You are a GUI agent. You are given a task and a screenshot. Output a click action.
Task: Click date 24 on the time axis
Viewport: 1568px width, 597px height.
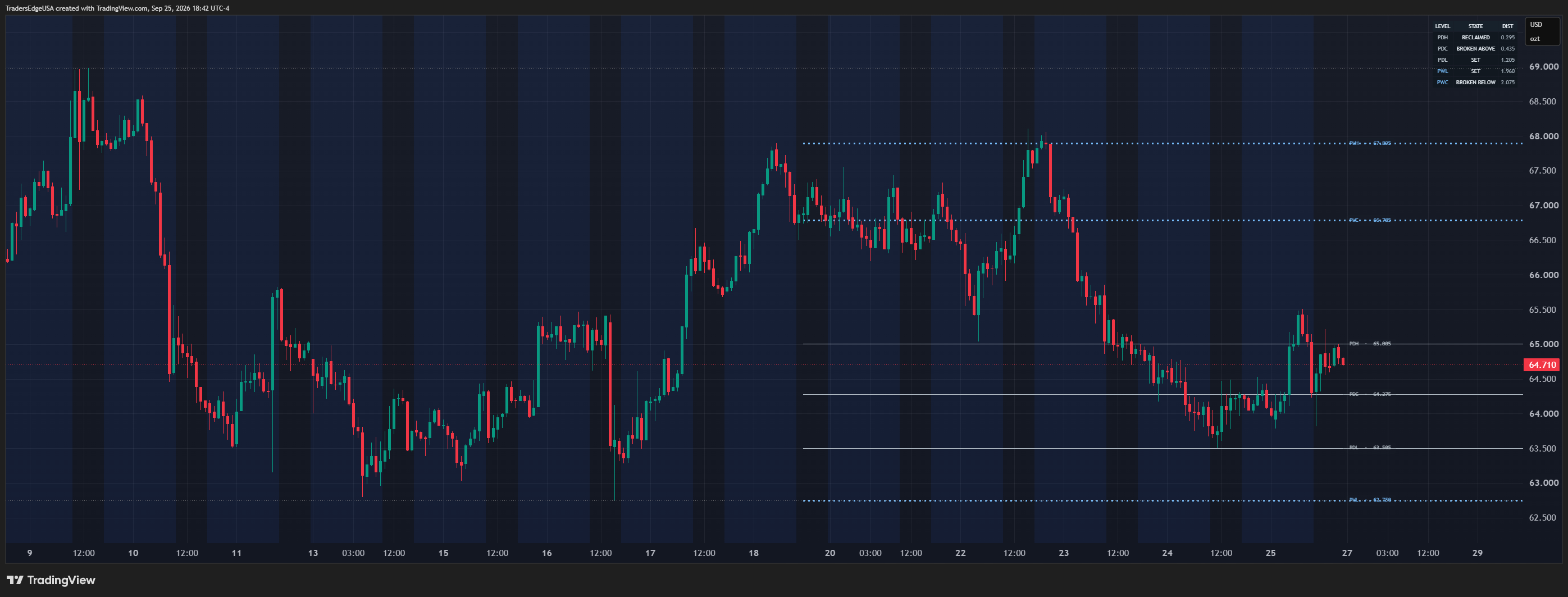pos(1168,553)
